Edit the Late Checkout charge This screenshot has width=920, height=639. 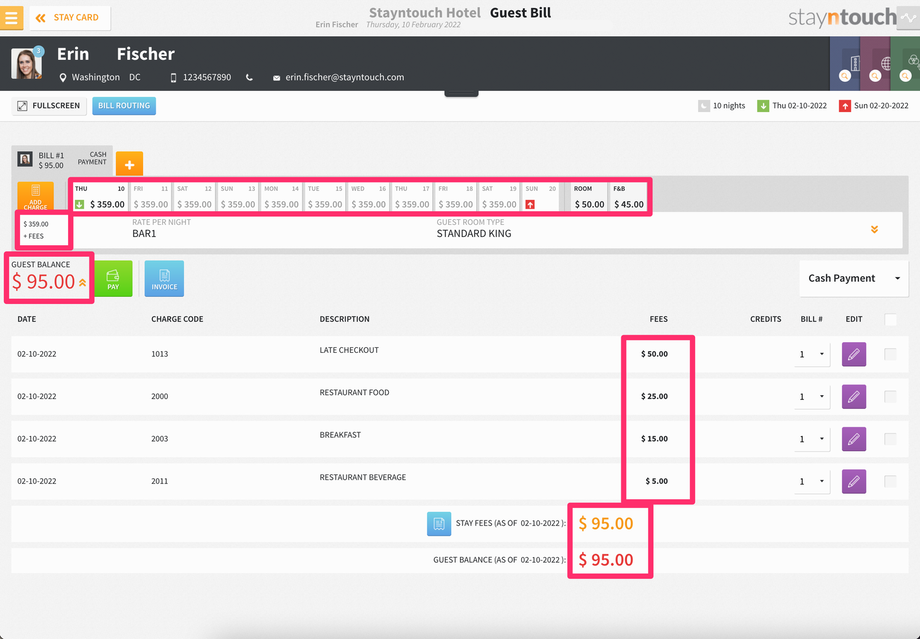click(x=854, y=354)
